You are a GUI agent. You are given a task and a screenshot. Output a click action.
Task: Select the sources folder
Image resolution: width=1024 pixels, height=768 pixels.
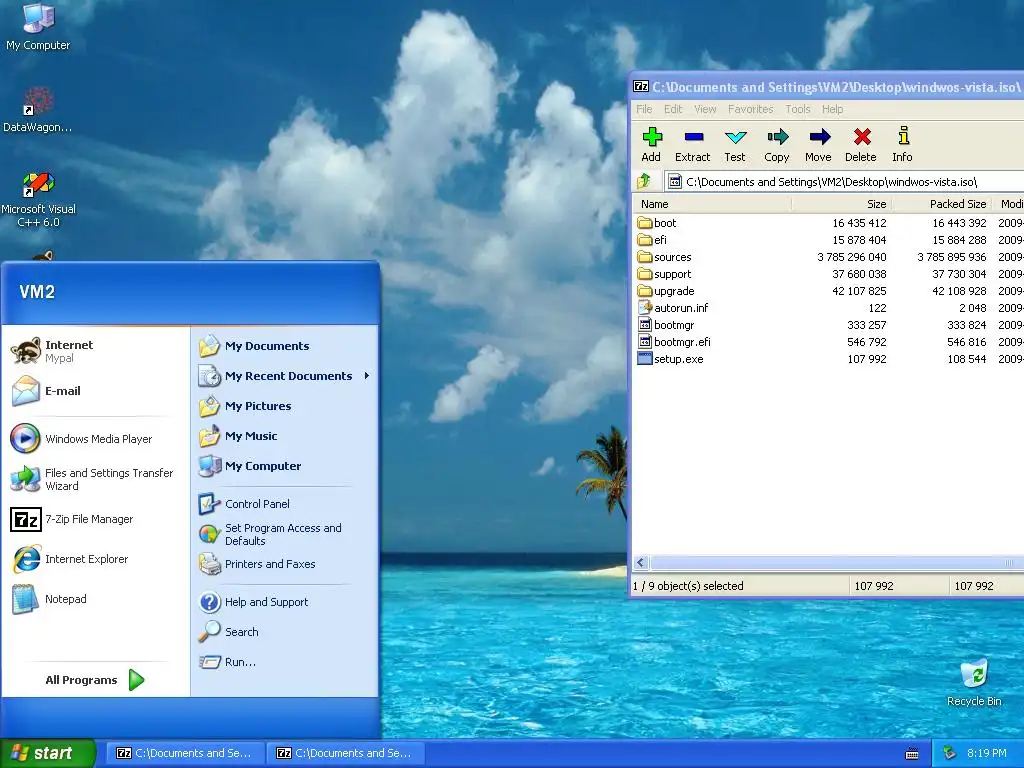coord(664,257)
